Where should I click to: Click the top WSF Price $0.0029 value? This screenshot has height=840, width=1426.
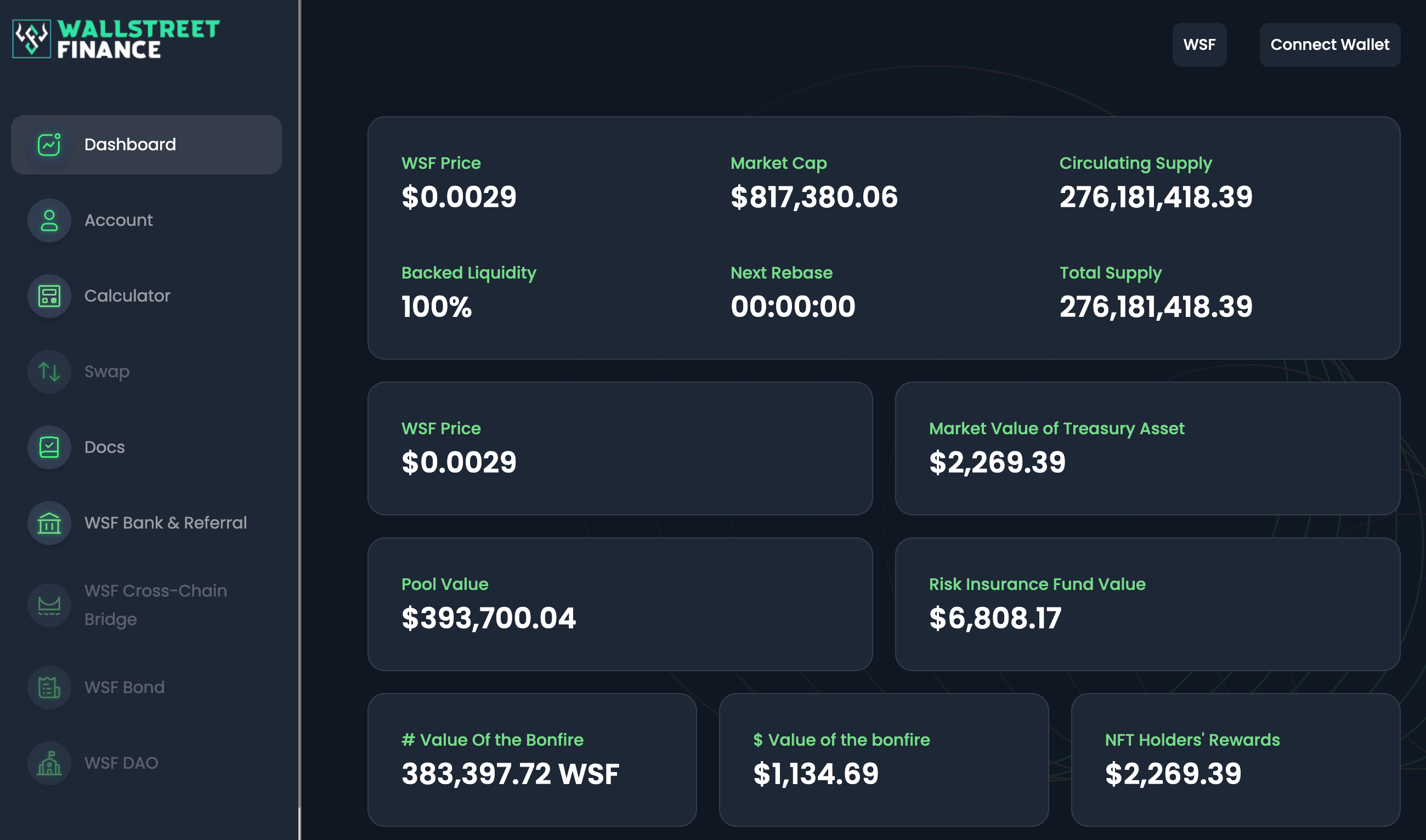pos(459,197)
